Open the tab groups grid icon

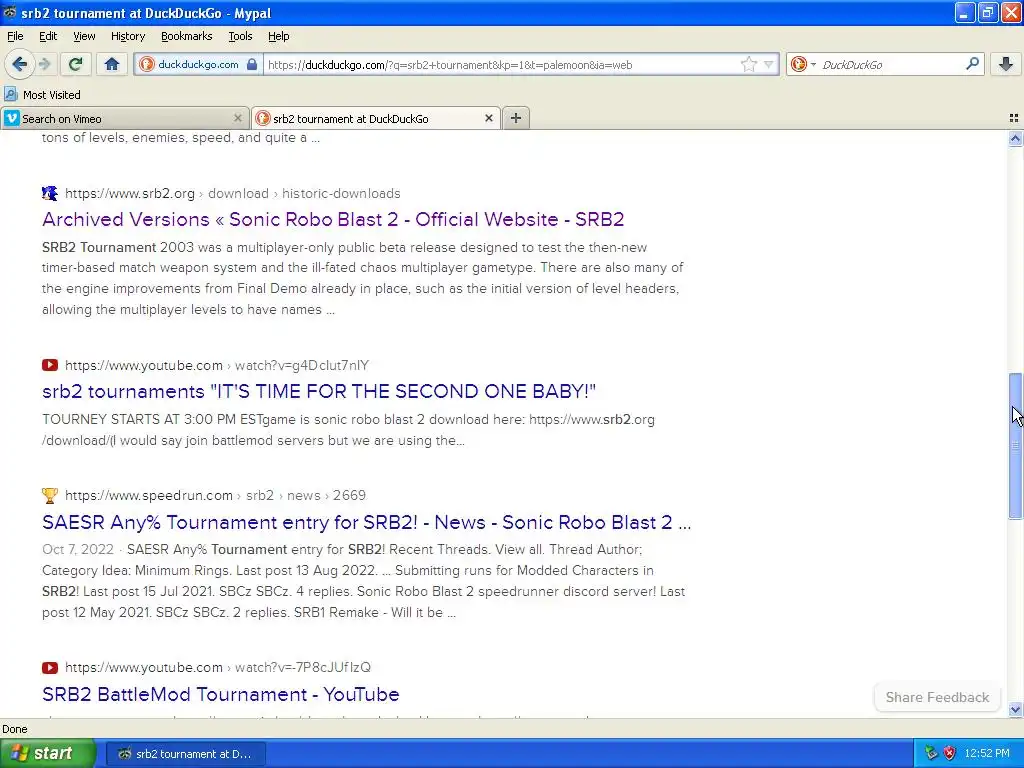click(1014, 118)
